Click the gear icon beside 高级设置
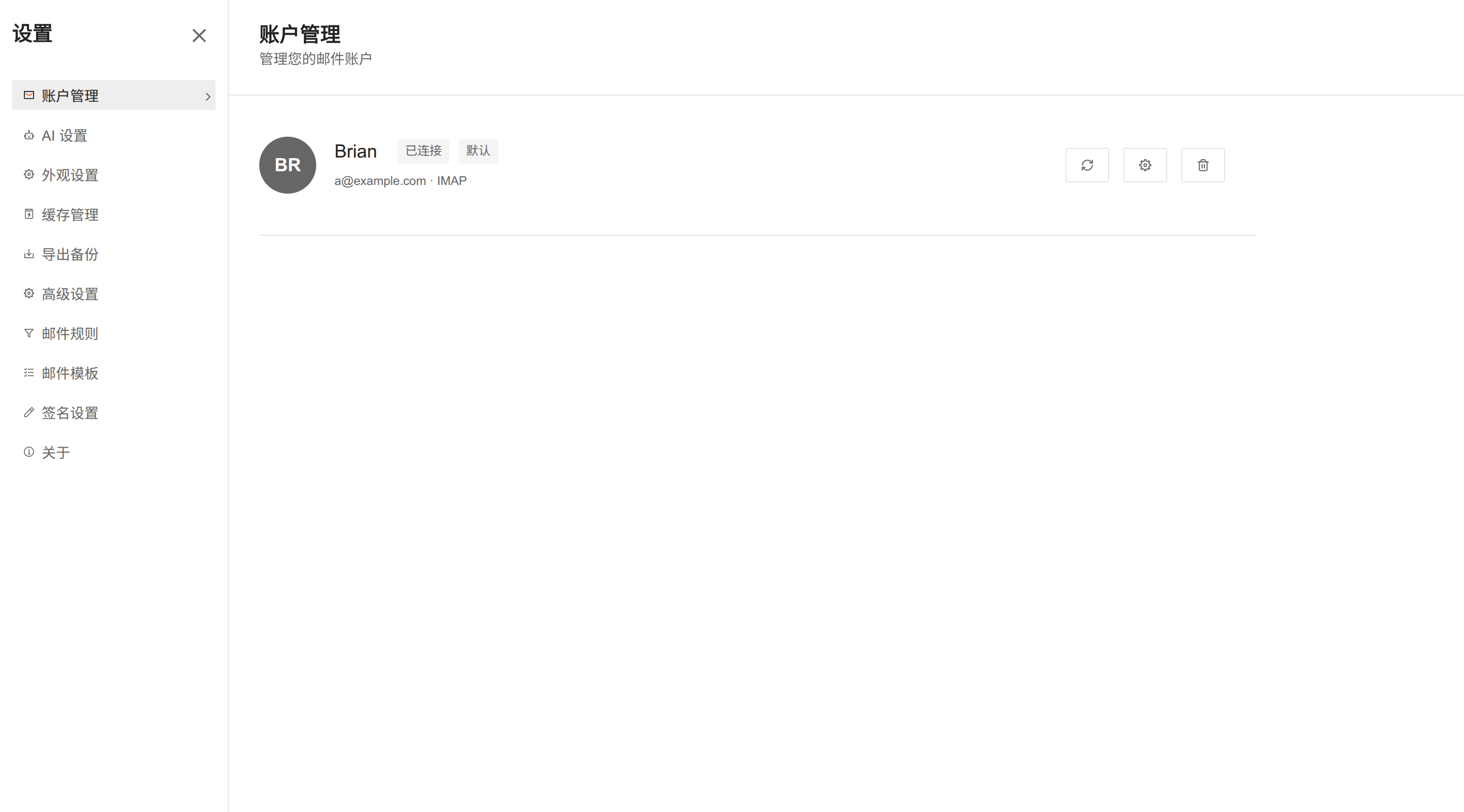 [x=29, y=293]
